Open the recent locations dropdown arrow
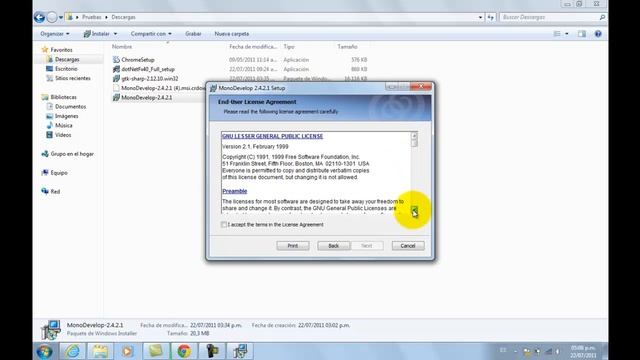 pos(61,18)
